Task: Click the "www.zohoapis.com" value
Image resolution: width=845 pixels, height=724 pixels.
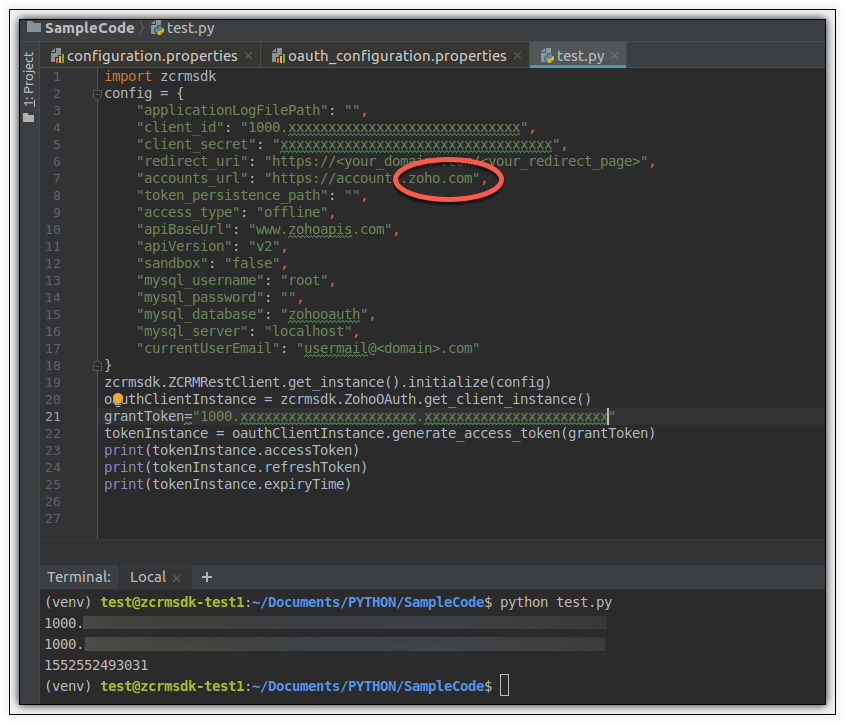Action: click(x=320, y=230)
